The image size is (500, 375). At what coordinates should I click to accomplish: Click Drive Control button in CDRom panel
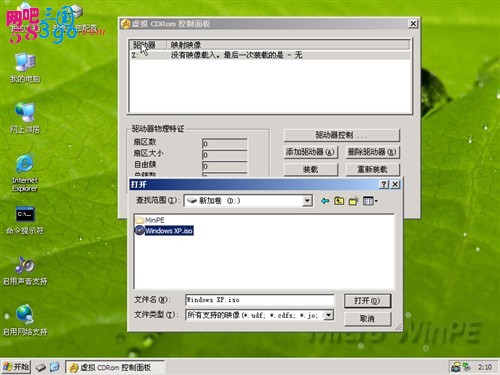pyautogui.click(x=341, y=135)
